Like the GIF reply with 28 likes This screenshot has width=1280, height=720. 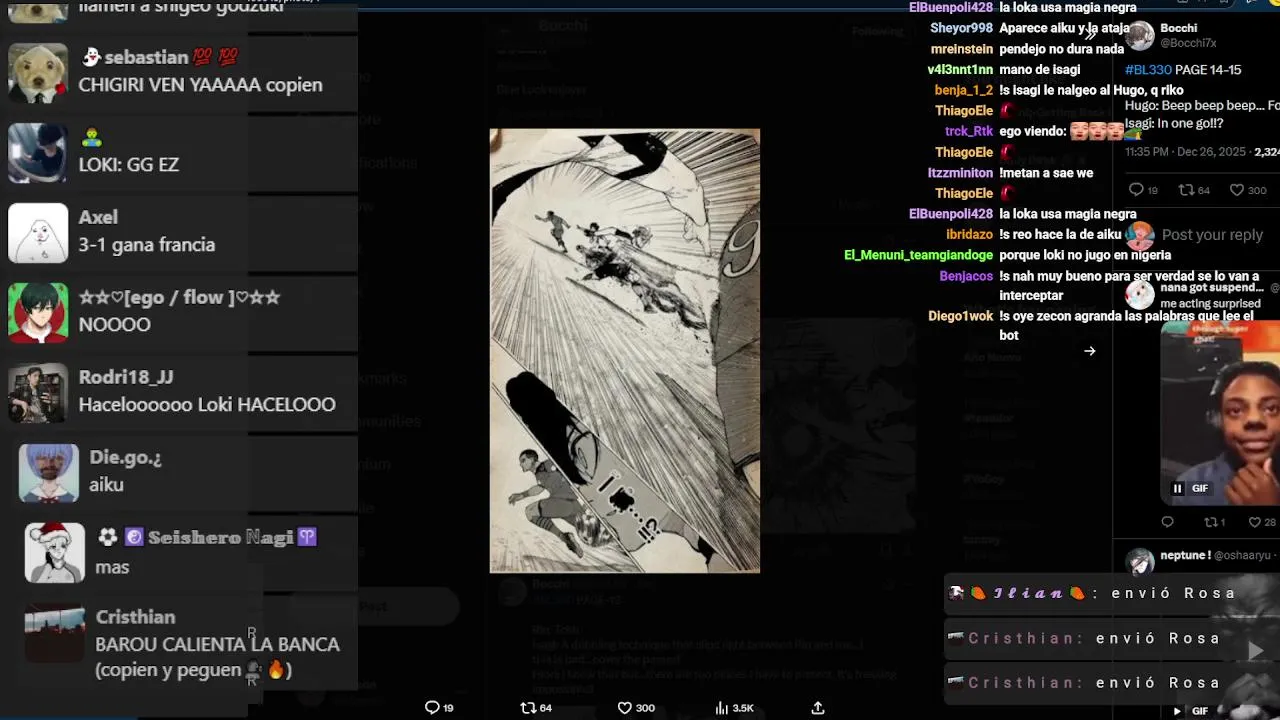click(x=1254, y=522)
